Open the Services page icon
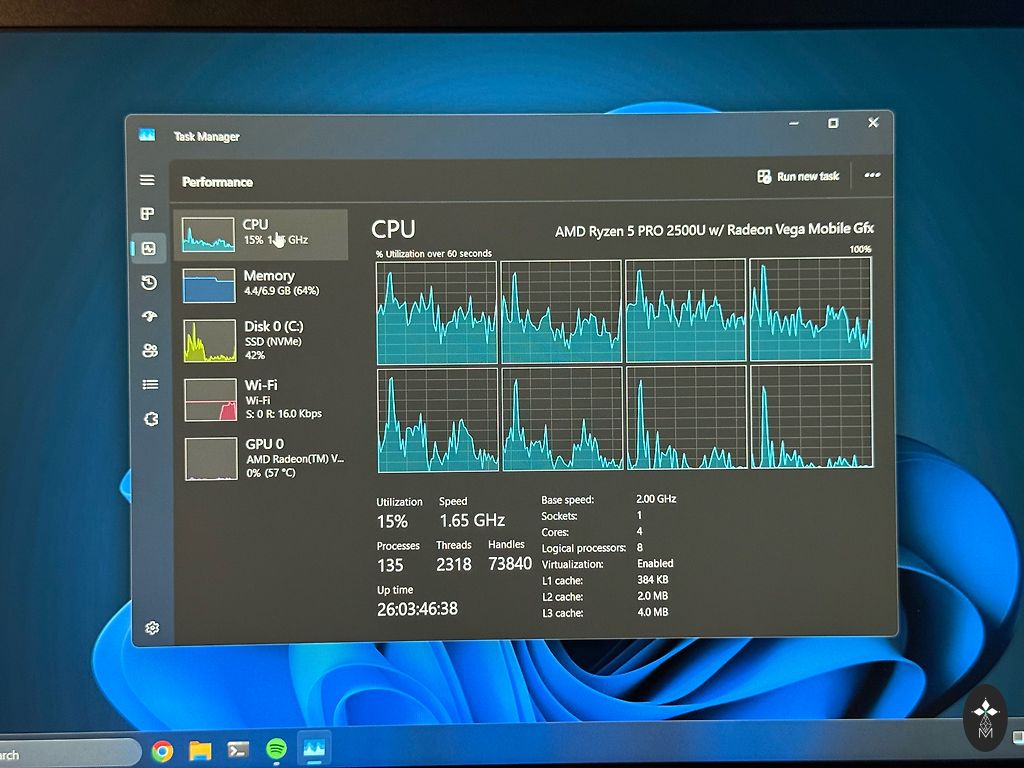This screenshot has height=768, width=1024. click(151, 419)
